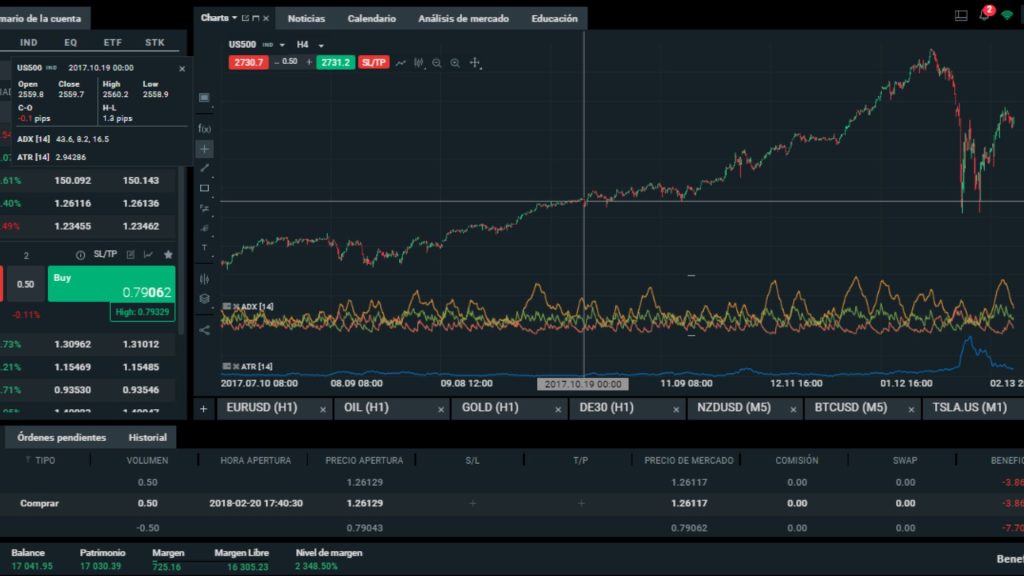
Task: Expand the US500 symbol dropdown
Action: point(282,45)
